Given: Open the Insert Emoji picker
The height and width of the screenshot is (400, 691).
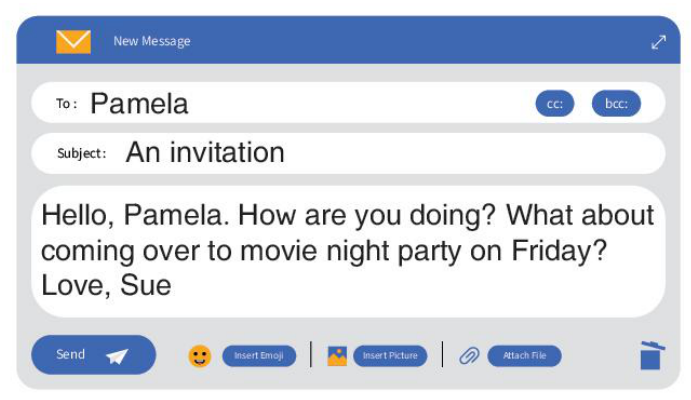Looking at the screenshot, I should point(259,356).
